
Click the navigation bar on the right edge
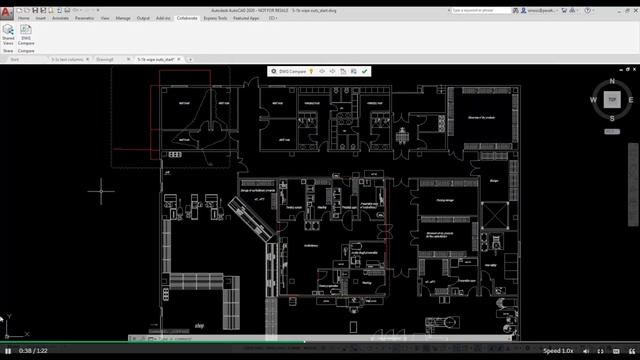[633, 184]
